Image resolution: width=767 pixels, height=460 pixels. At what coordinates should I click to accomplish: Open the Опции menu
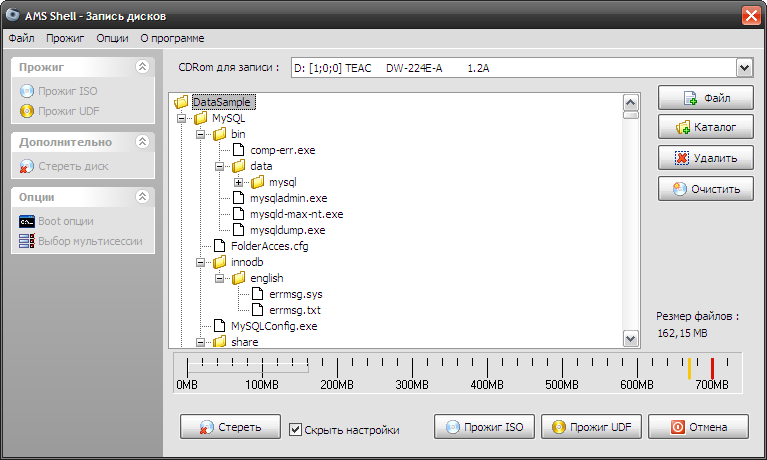(113, 38)
